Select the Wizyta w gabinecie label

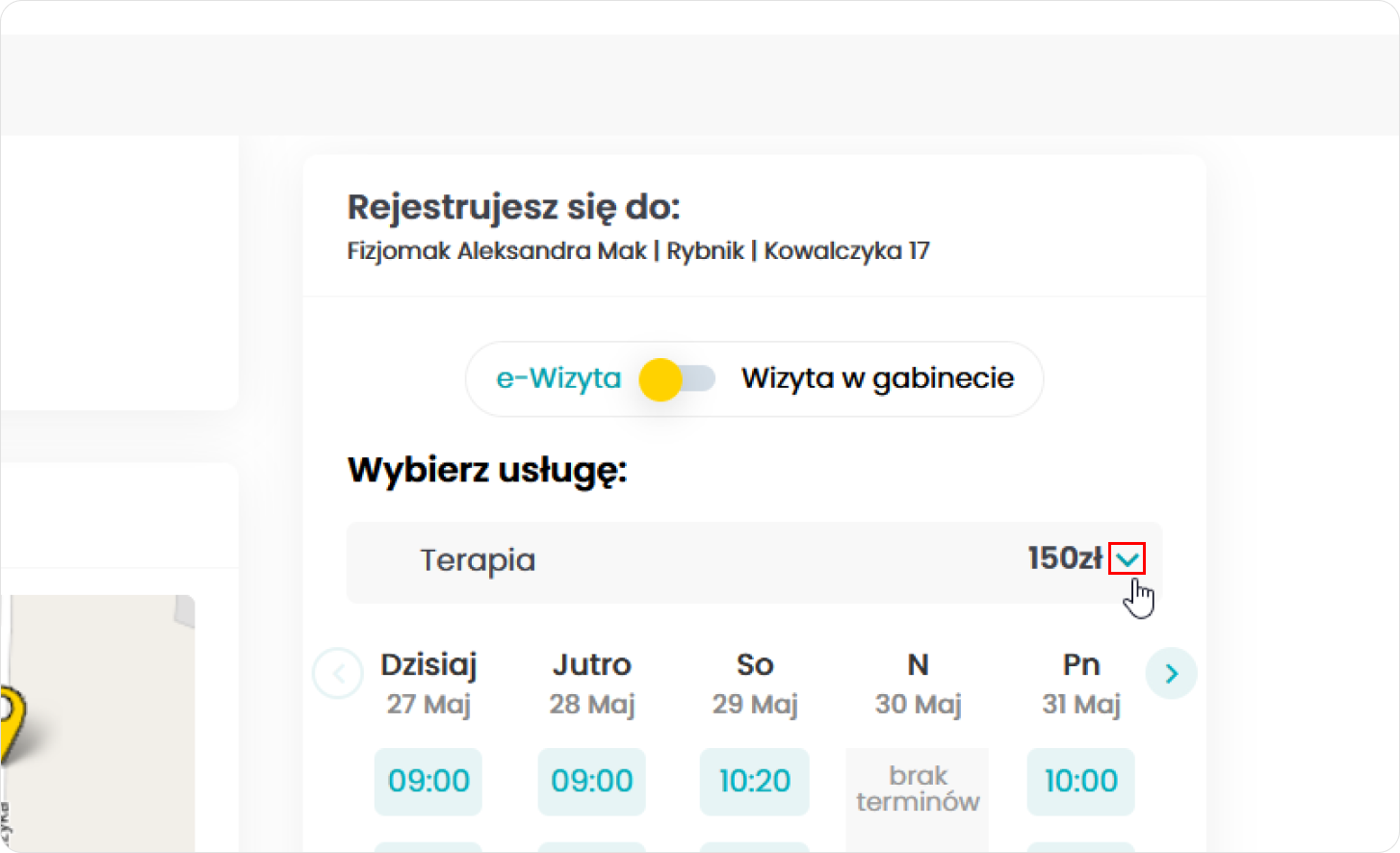(877, 378)
